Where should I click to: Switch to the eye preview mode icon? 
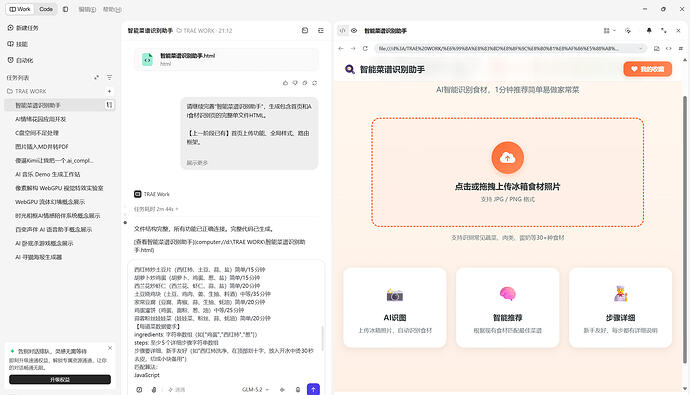pyautogui.click(x=354, y=30)
